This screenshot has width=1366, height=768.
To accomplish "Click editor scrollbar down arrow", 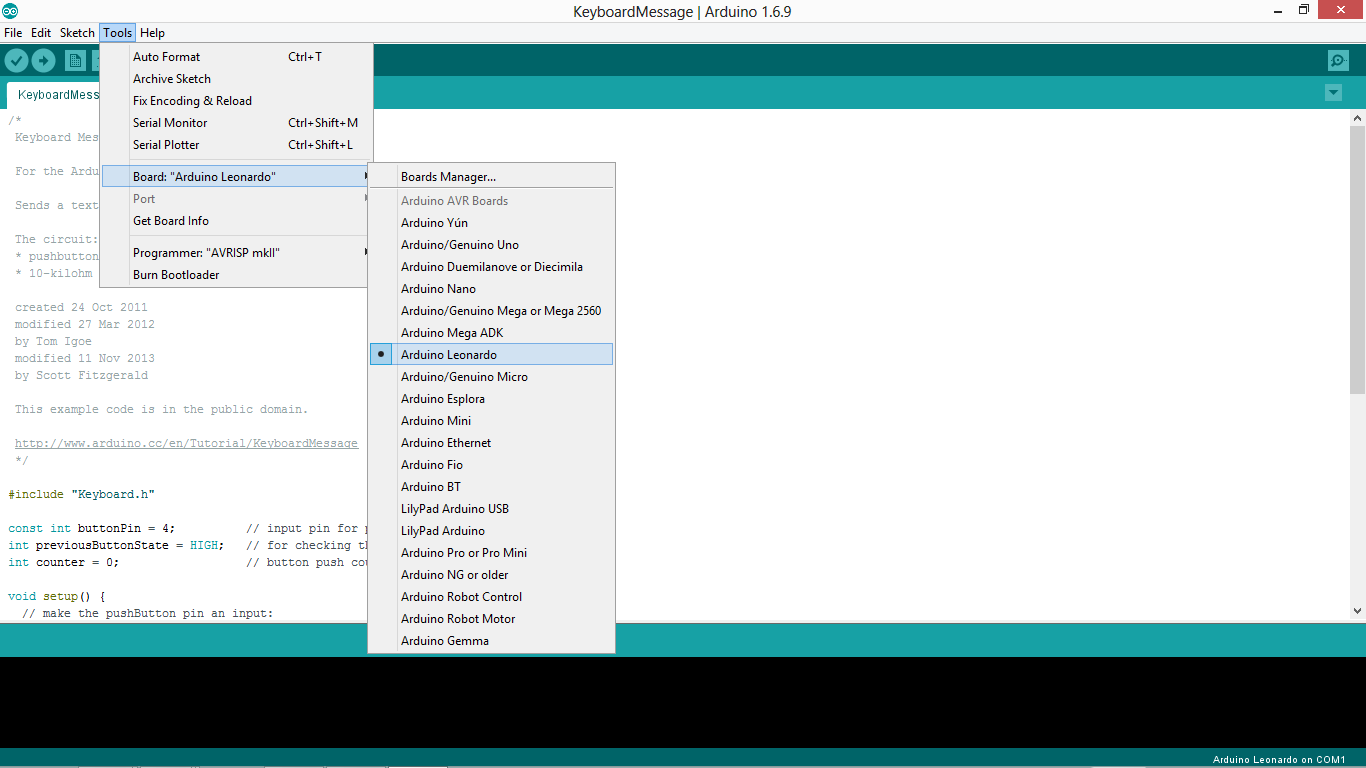I will [x=1357, y=610].
